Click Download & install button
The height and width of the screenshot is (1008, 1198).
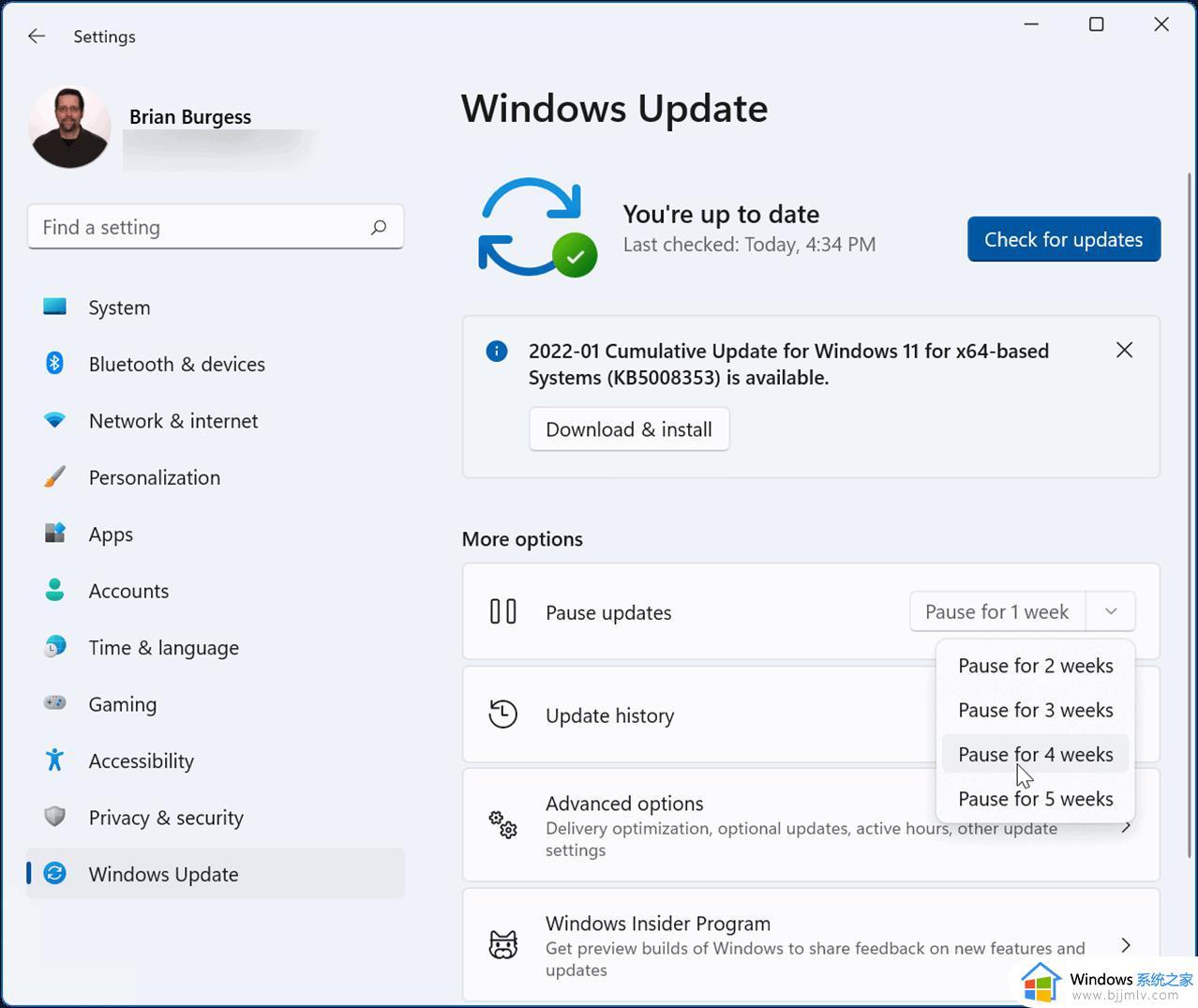629,429
